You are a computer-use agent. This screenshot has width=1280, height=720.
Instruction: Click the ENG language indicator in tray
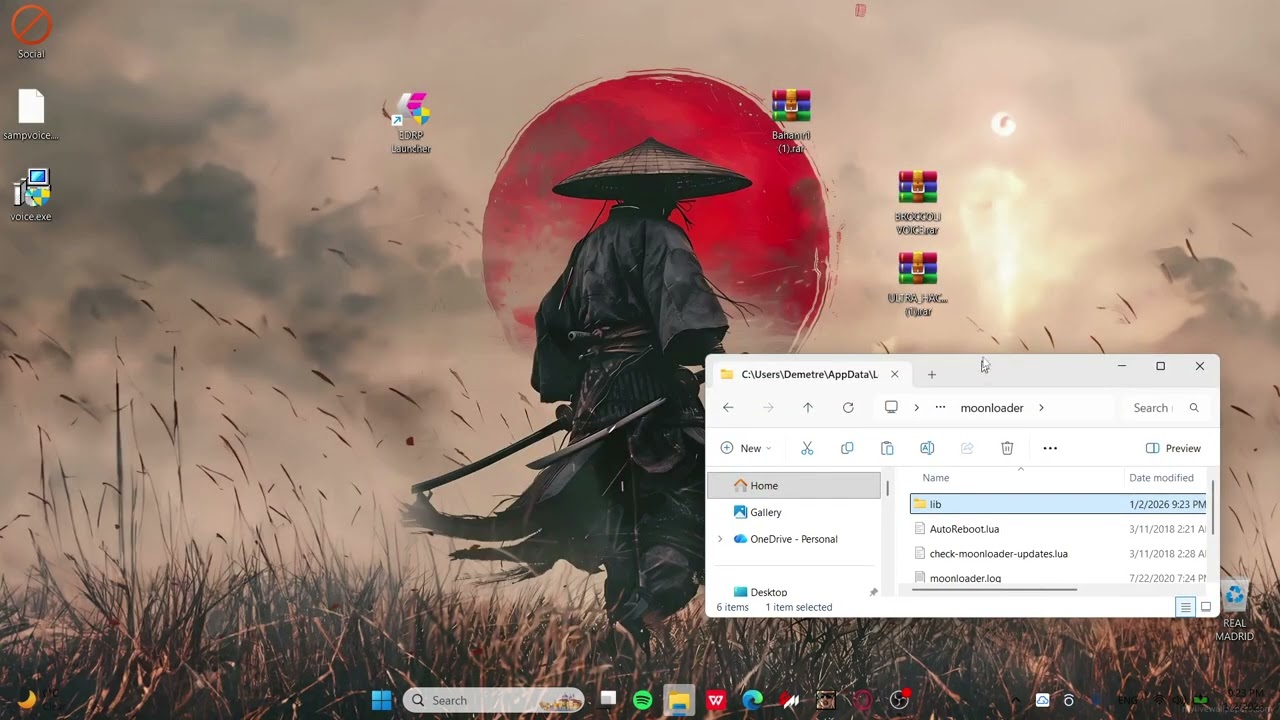coord(1127,701)
